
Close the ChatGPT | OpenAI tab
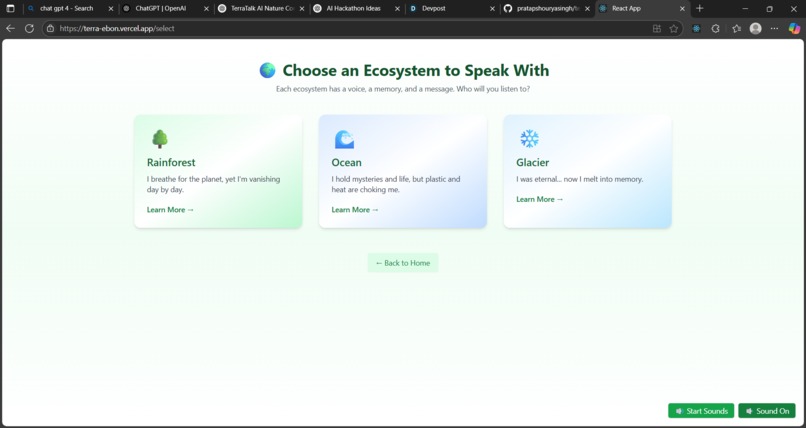(206, 9)
